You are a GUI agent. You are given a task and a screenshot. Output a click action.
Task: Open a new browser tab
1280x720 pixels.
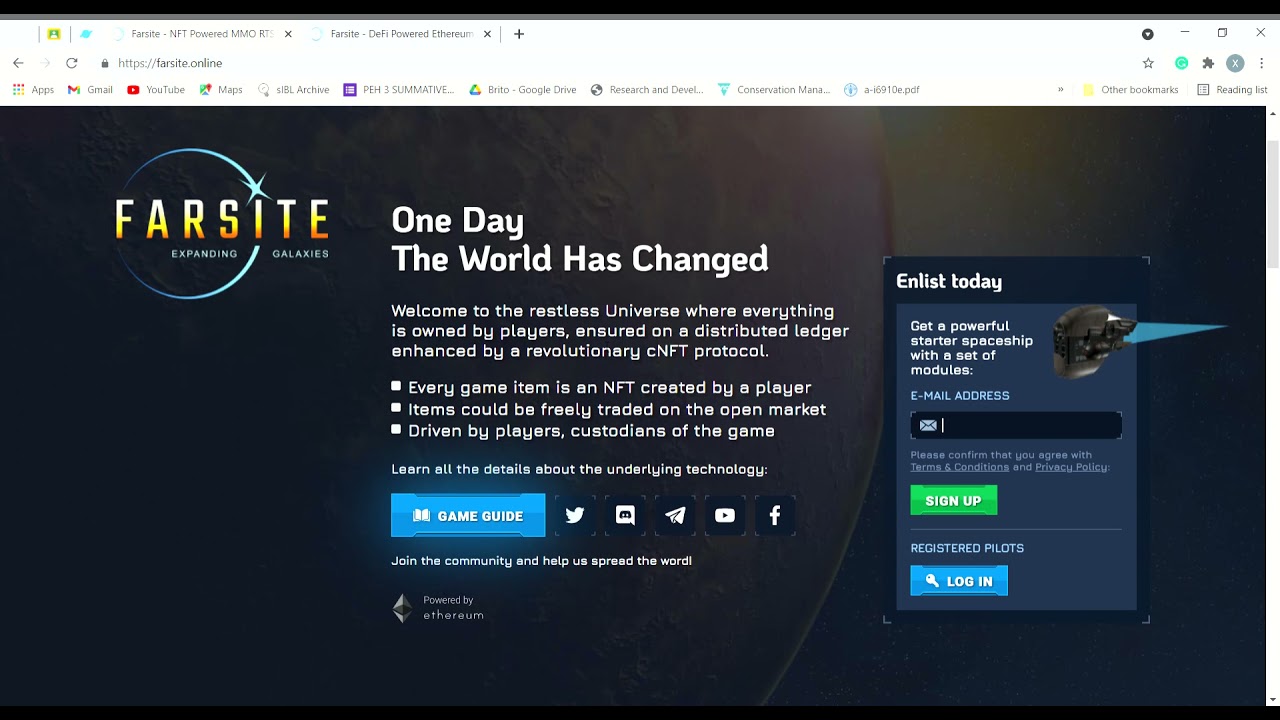click(x=519, y=34)
